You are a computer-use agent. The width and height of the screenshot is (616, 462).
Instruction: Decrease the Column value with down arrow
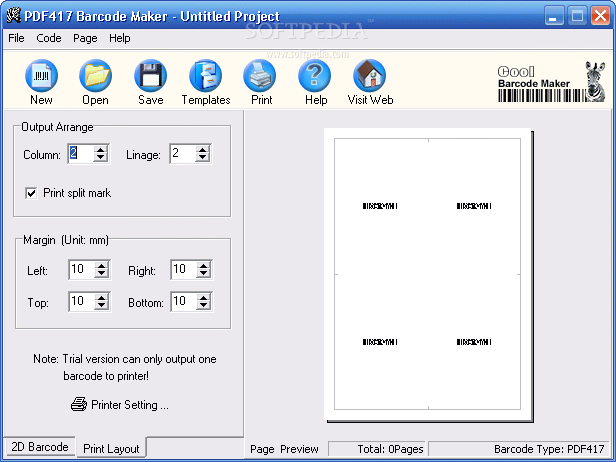pyautogui.click(x=101, y=158)
